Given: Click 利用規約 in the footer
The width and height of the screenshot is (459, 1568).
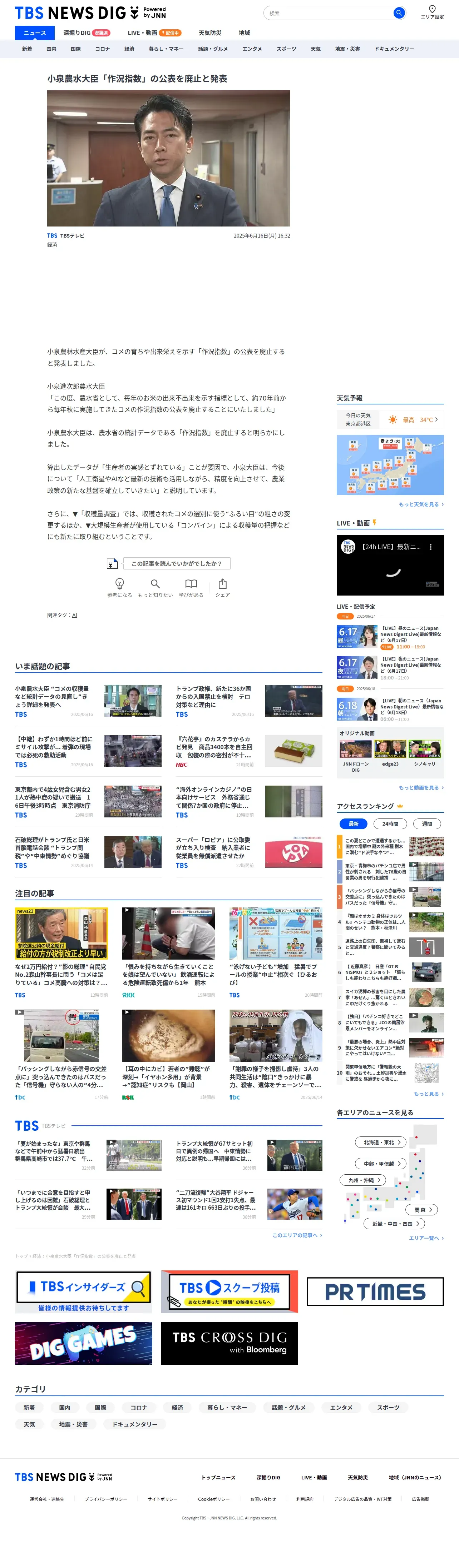Looking at the screenshot, I should point(305,1499).
